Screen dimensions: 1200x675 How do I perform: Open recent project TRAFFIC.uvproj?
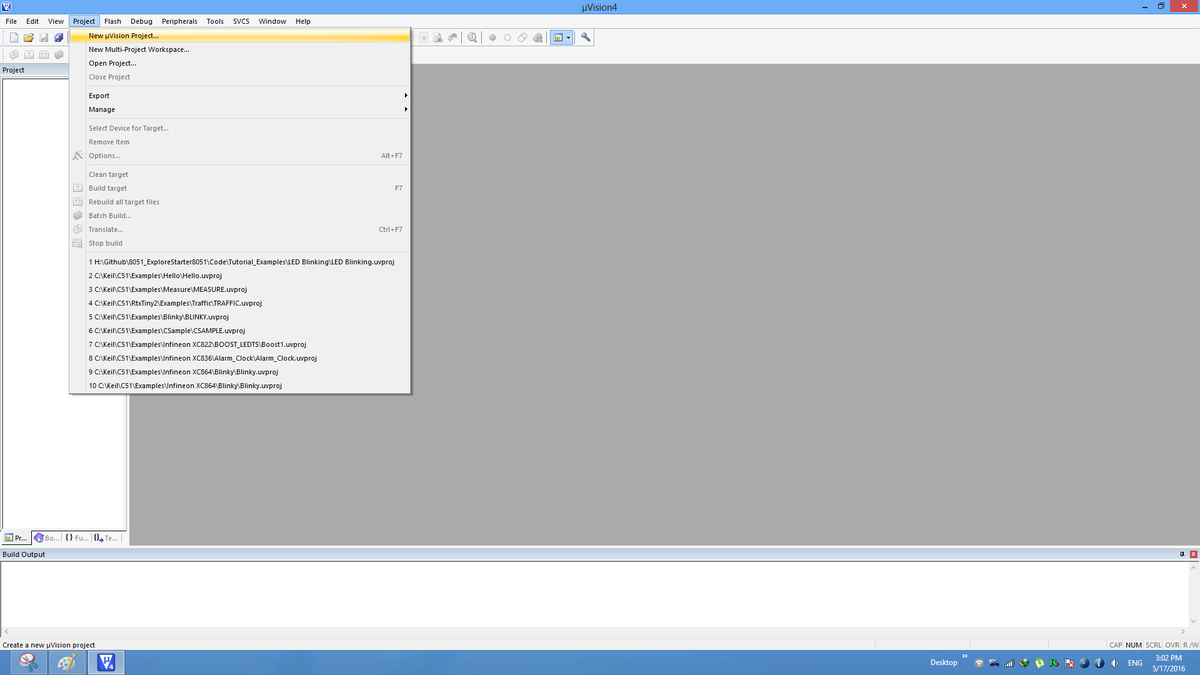(240, 303)
